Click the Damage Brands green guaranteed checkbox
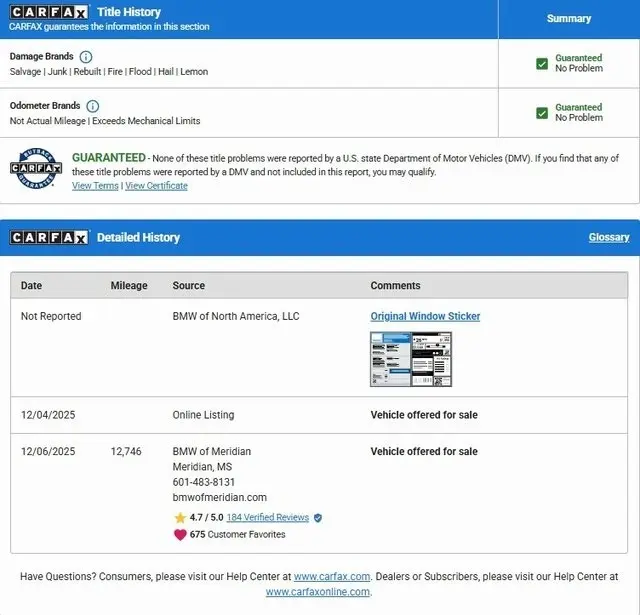Image resolution: width=640 pixels, height=615 pixels. coord(542,63)
